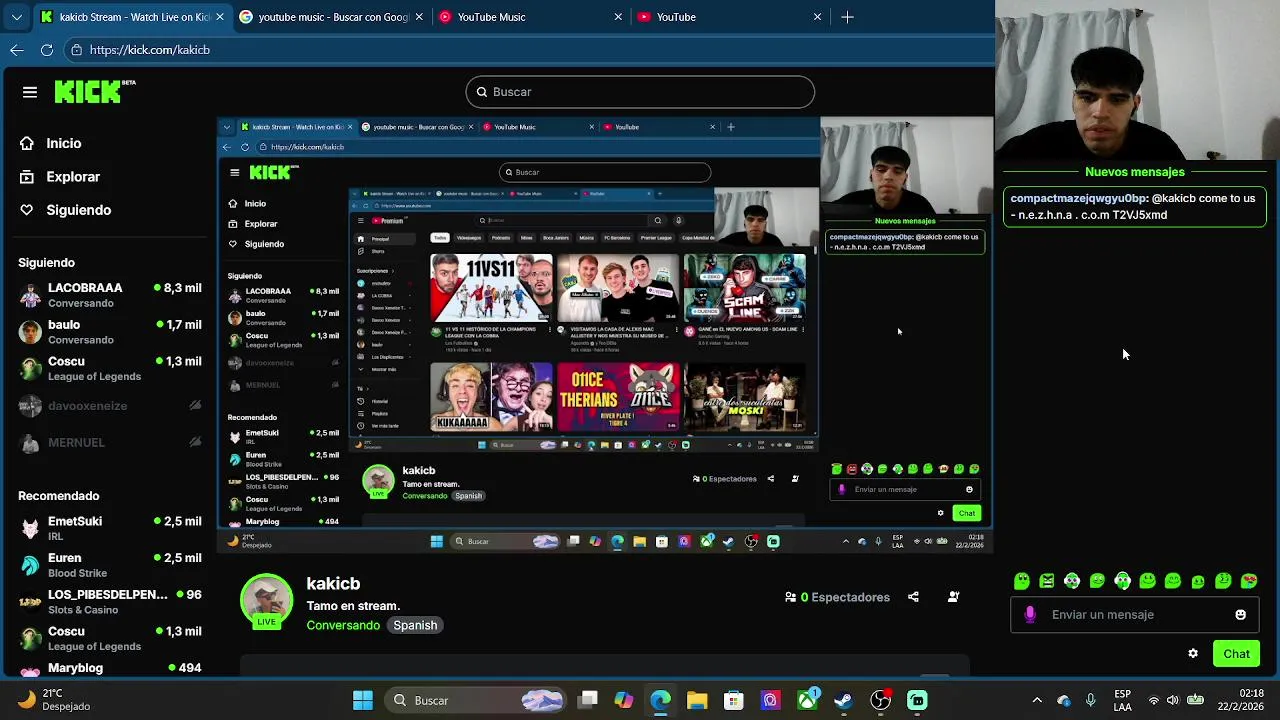Open the Siguiendo heart item in the sidebar

point(78,210)
